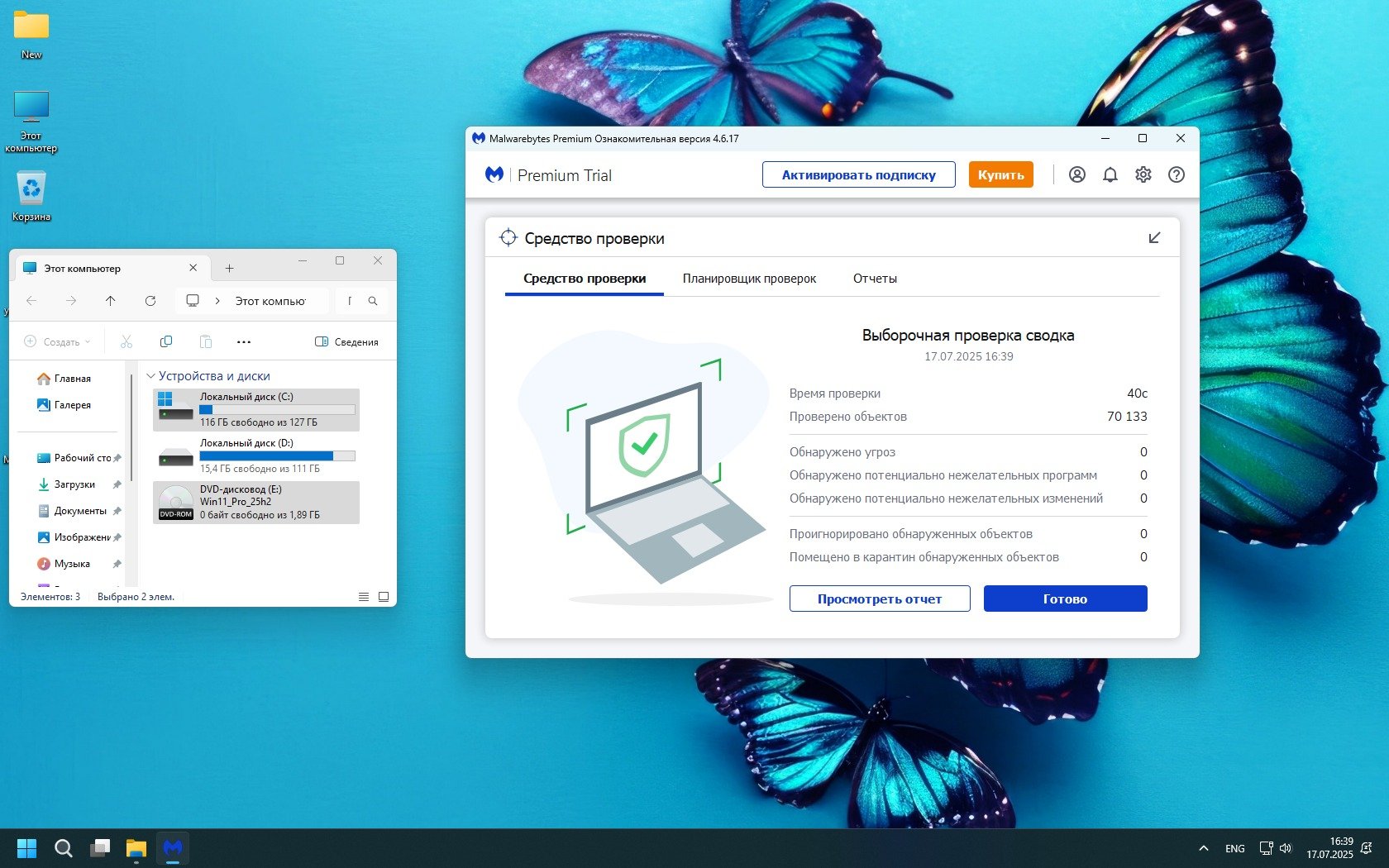Show hidden tray icons chevron

1204,848
